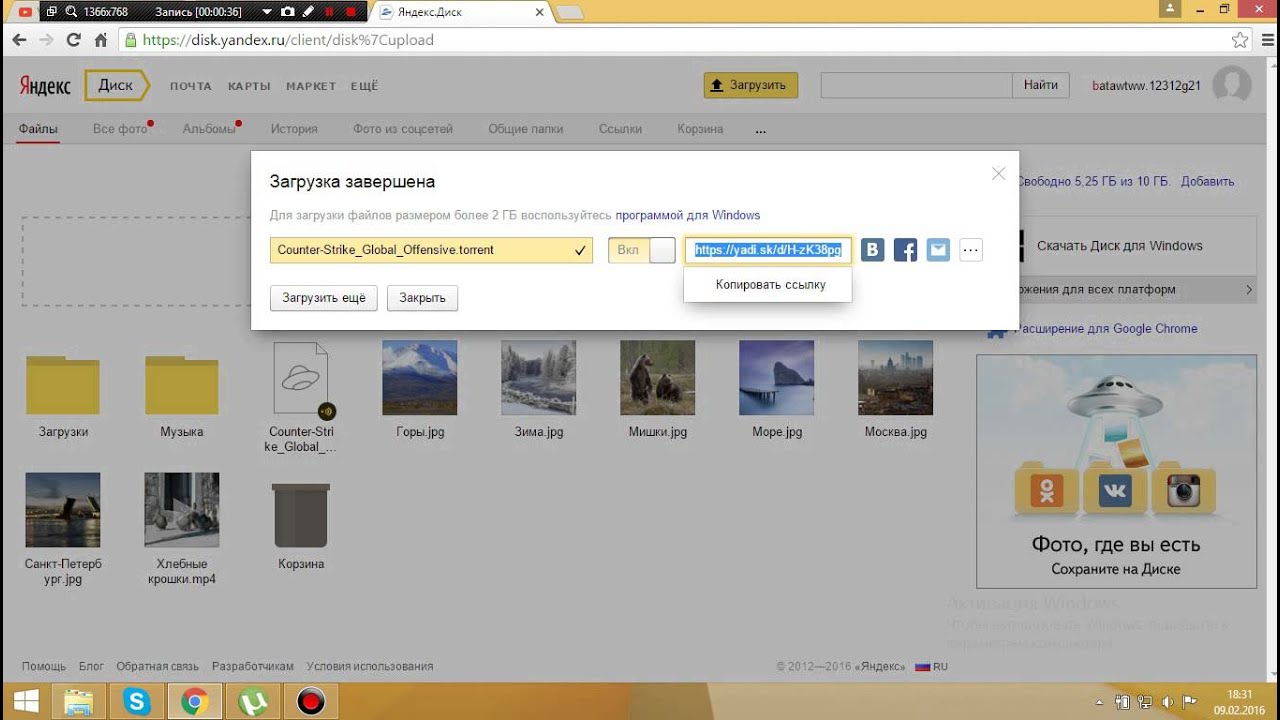Switch to Файлы tab

tap(38, 129)
